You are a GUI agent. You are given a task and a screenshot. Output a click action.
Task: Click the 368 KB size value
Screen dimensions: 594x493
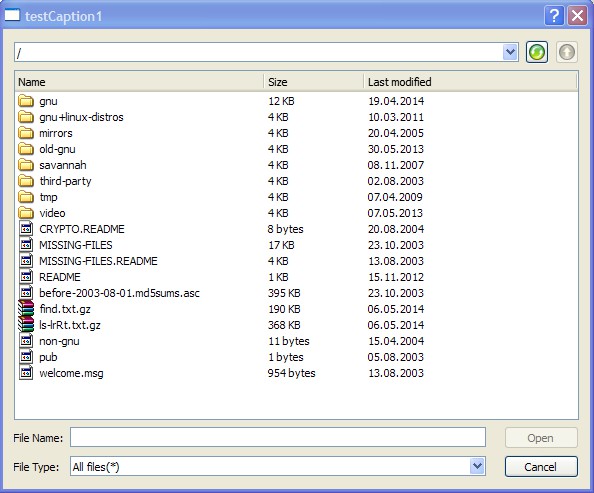(x=284, y=325)
